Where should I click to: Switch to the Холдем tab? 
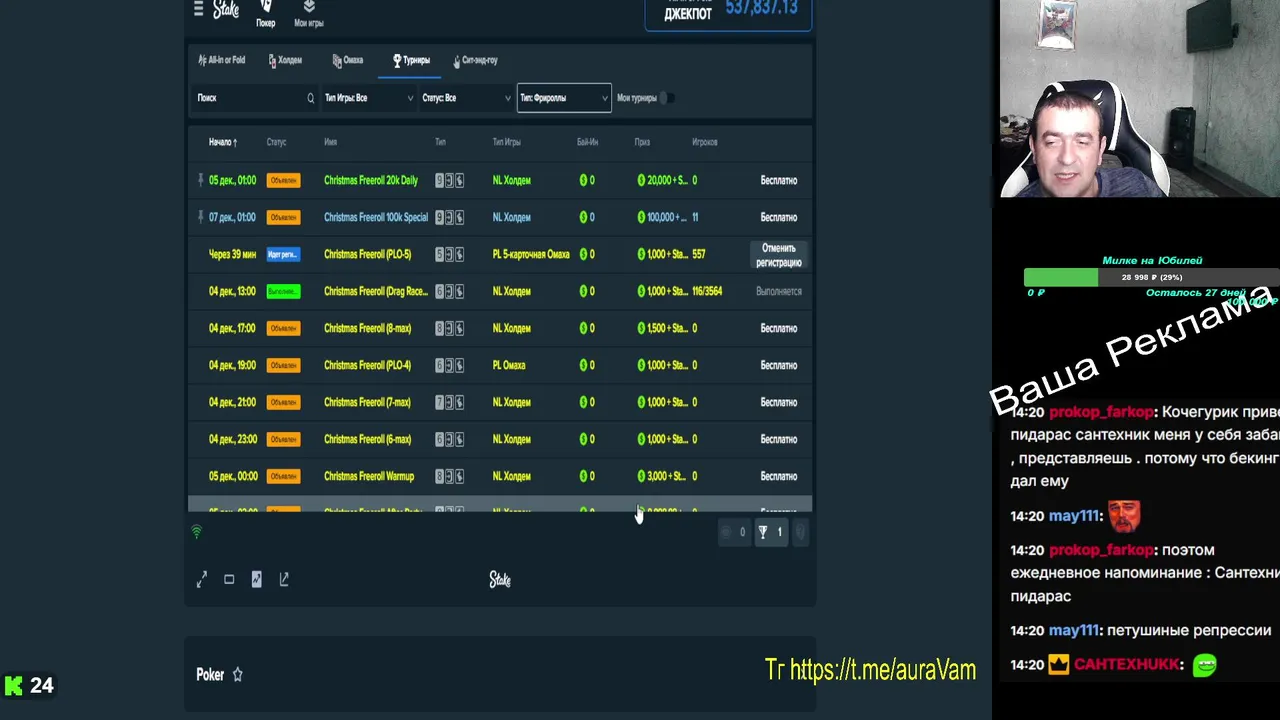[286, 60]
